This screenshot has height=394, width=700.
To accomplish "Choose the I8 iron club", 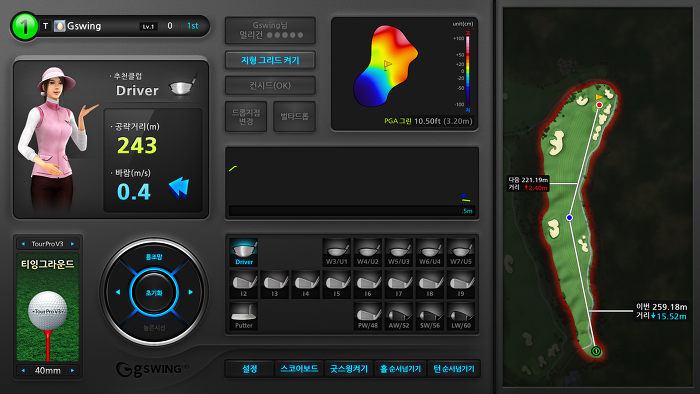I will point(430,284).
